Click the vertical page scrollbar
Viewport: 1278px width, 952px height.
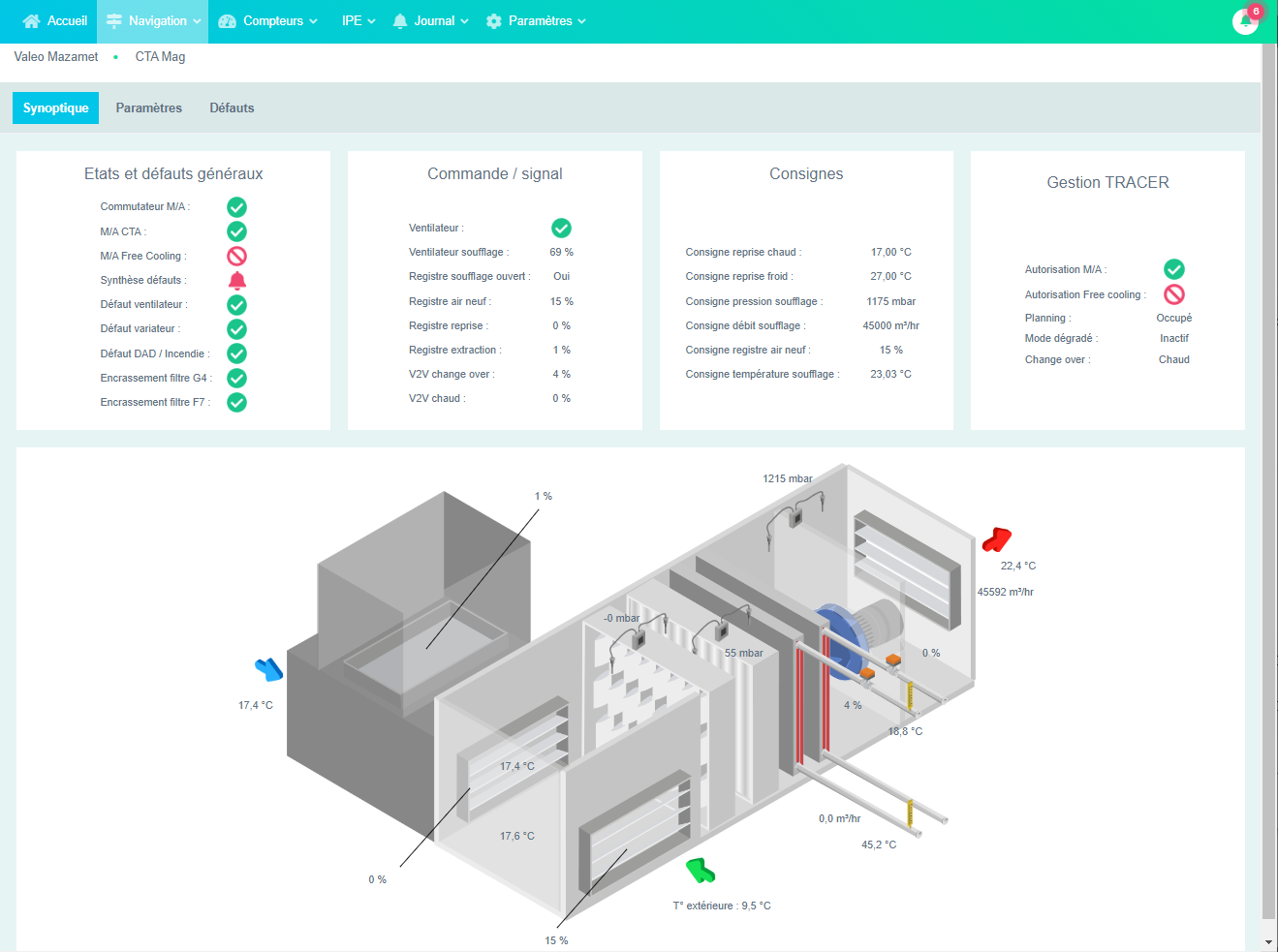pos(1268,484)
